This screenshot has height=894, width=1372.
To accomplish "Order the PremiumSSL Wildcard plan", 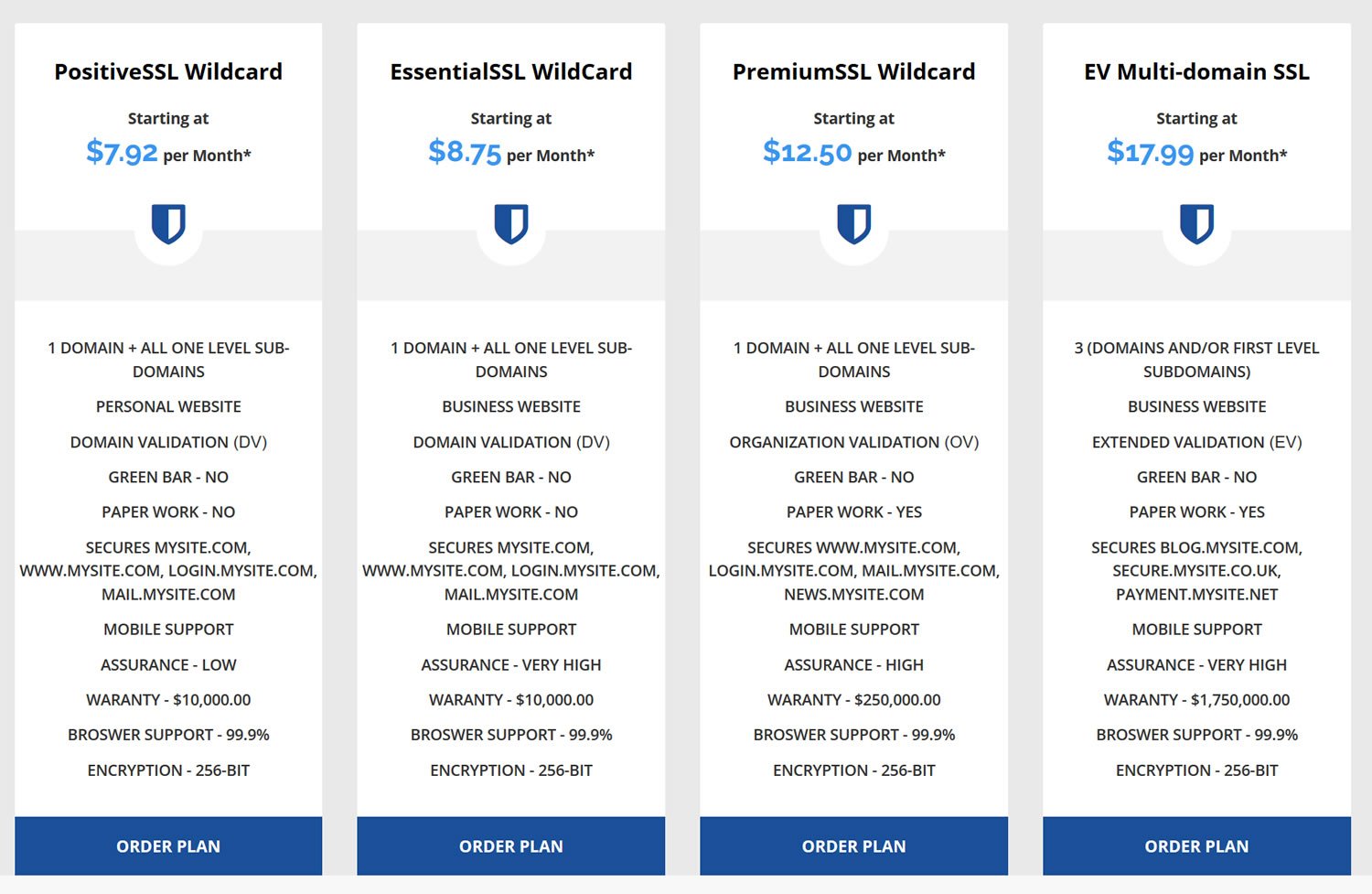I will pos(854,846).
